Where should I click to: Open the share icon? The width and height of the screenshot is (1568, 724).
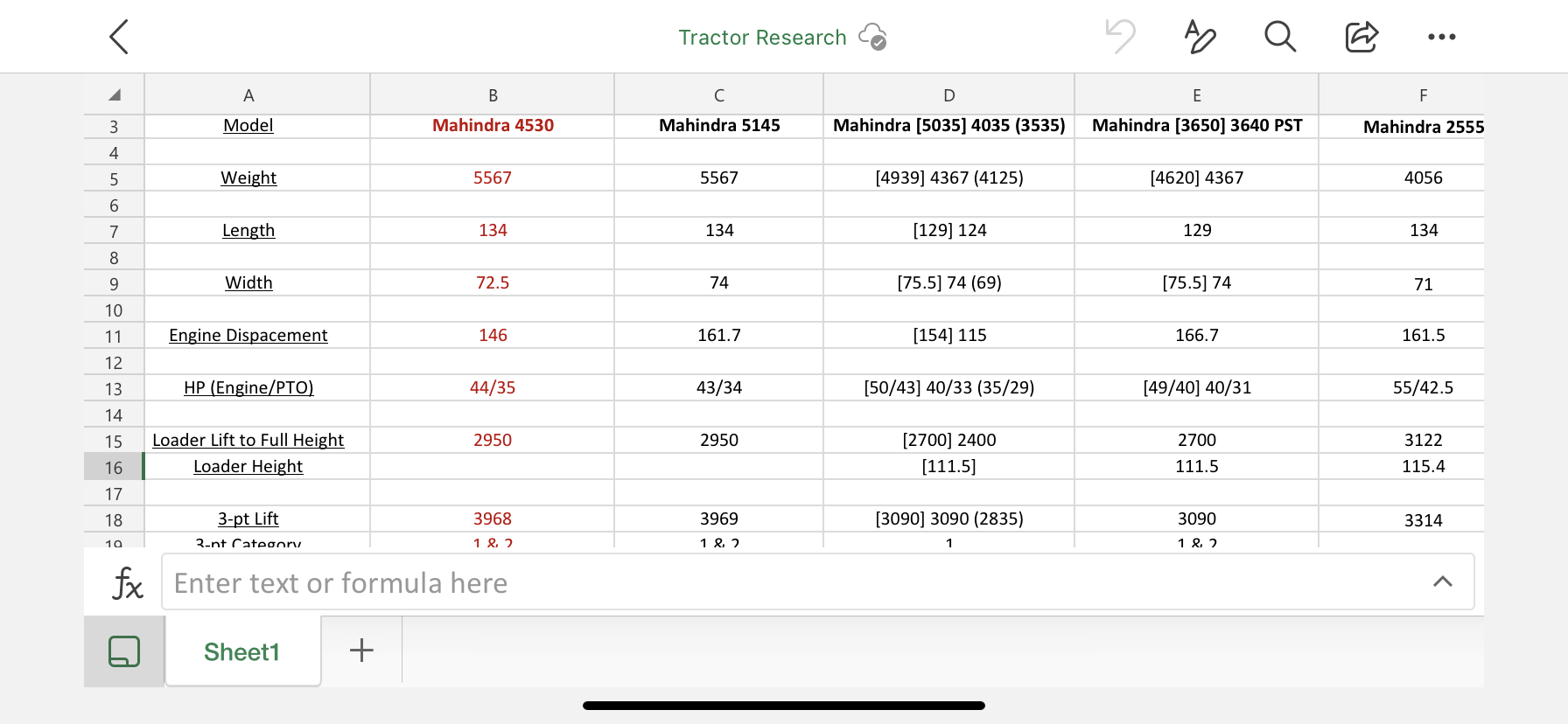1361,37
